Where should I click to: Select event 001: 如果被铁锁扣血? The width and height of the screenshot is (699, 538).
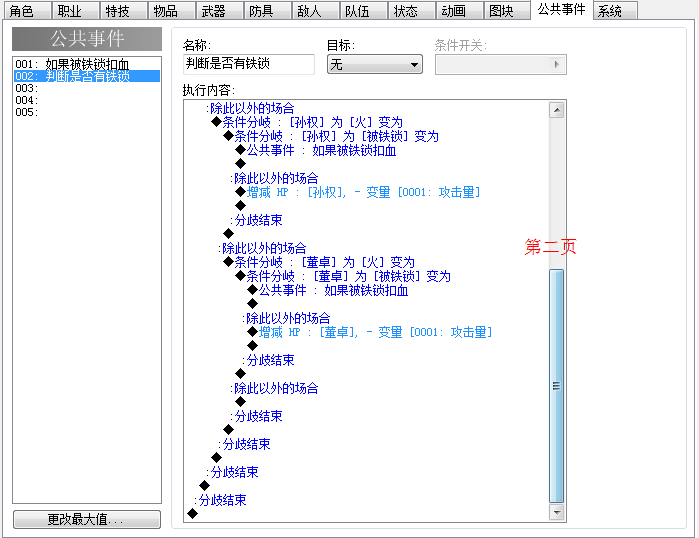click(x=87, y=64)
